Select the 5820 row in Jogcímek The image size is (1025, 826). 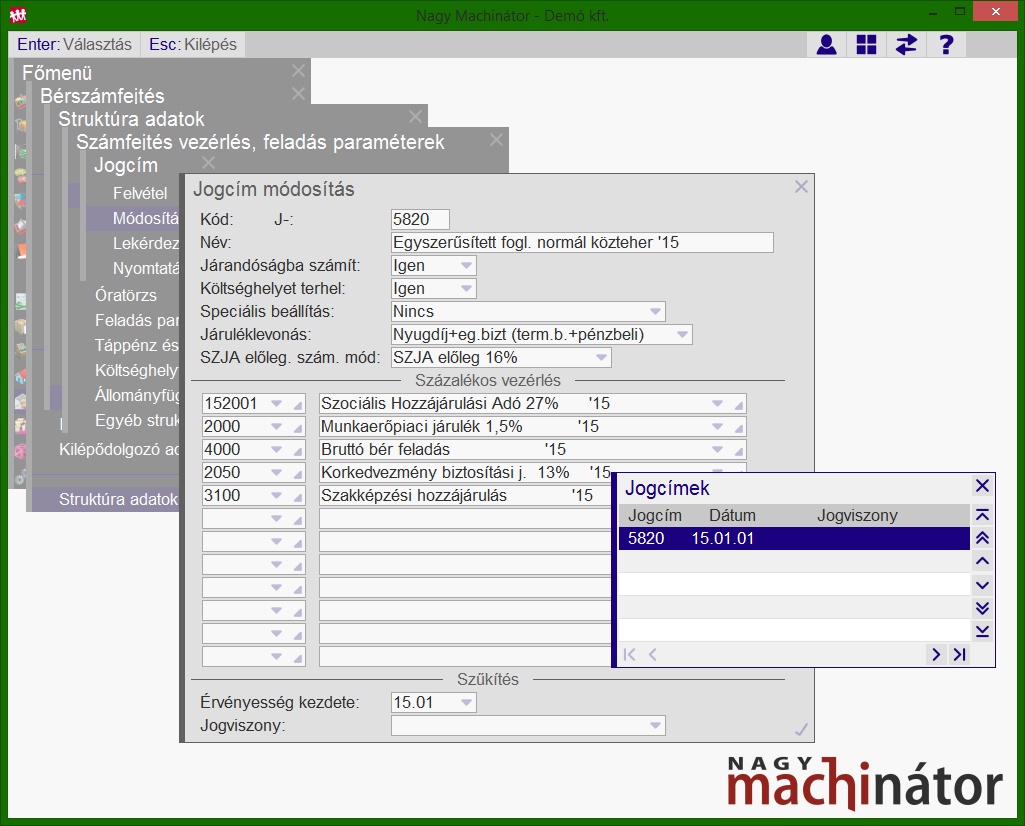[x=793, y=539]
